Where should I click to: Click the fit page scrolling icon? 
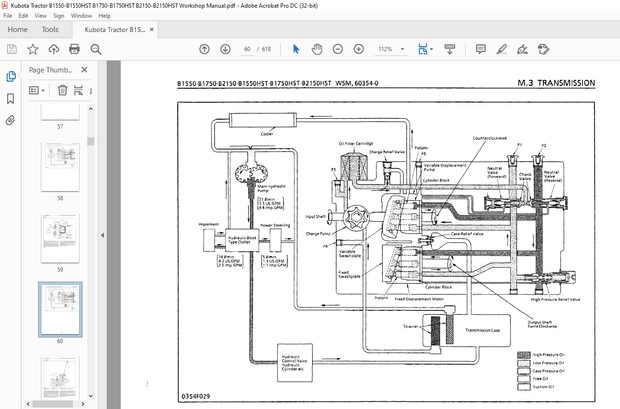click(x=423, y=49)
